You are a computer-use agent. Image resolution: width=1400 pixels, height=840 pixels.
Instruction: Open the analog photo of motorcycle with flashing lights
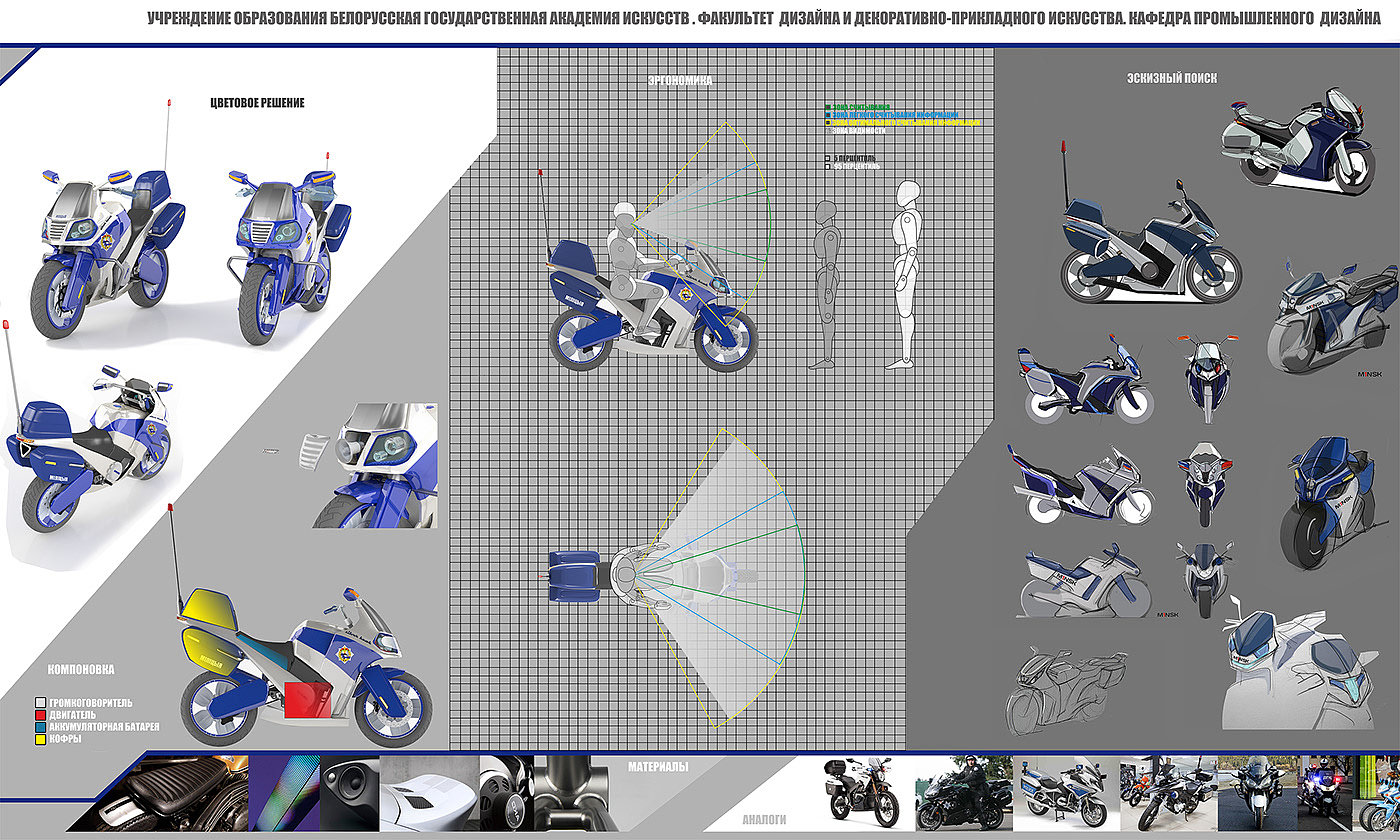1327,793
